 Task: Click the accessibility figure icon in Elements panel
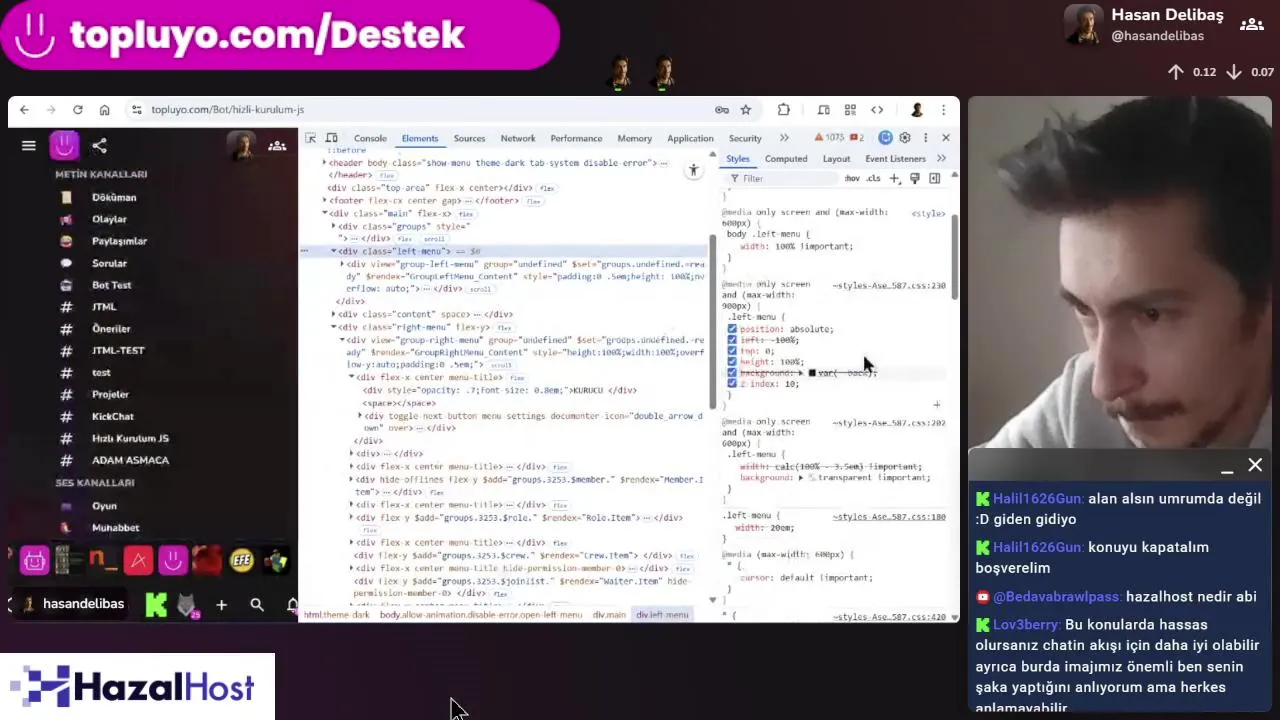(693, 171)
